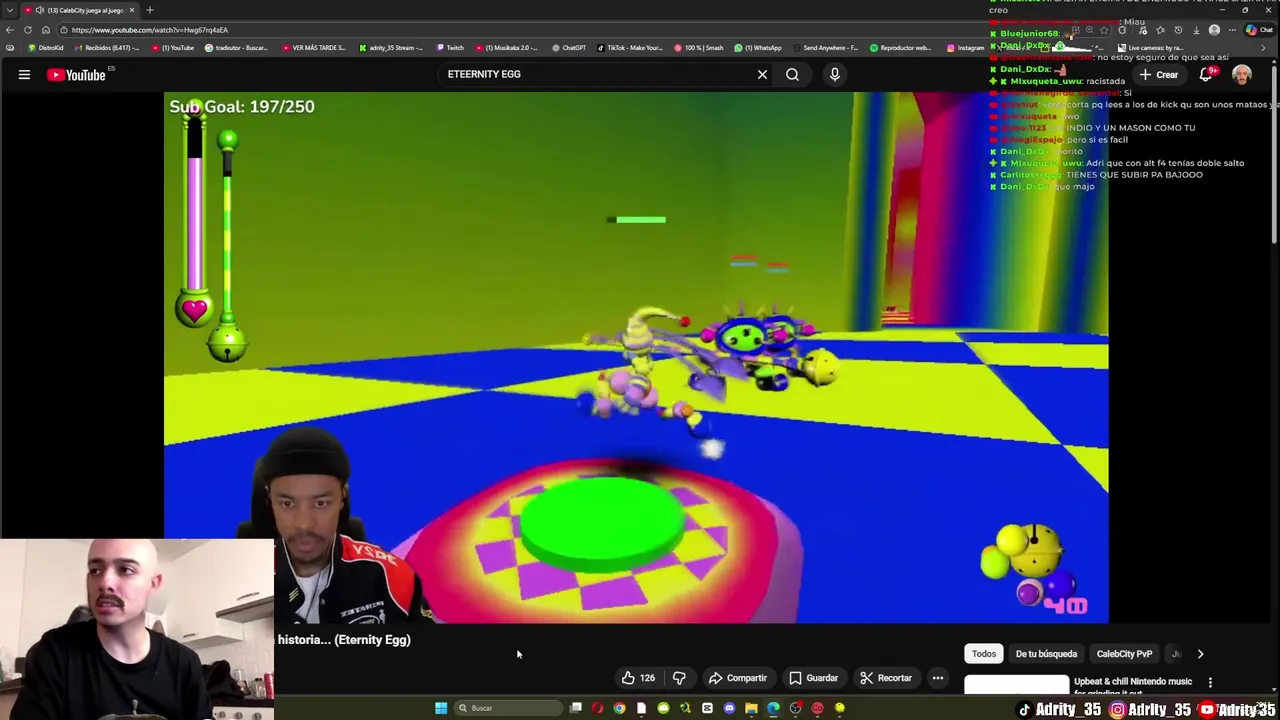Viewport: 1280px width, 720px height.
Task: Open the Musikaka 2.0 bookmark
Action: [x=507, y=48]
